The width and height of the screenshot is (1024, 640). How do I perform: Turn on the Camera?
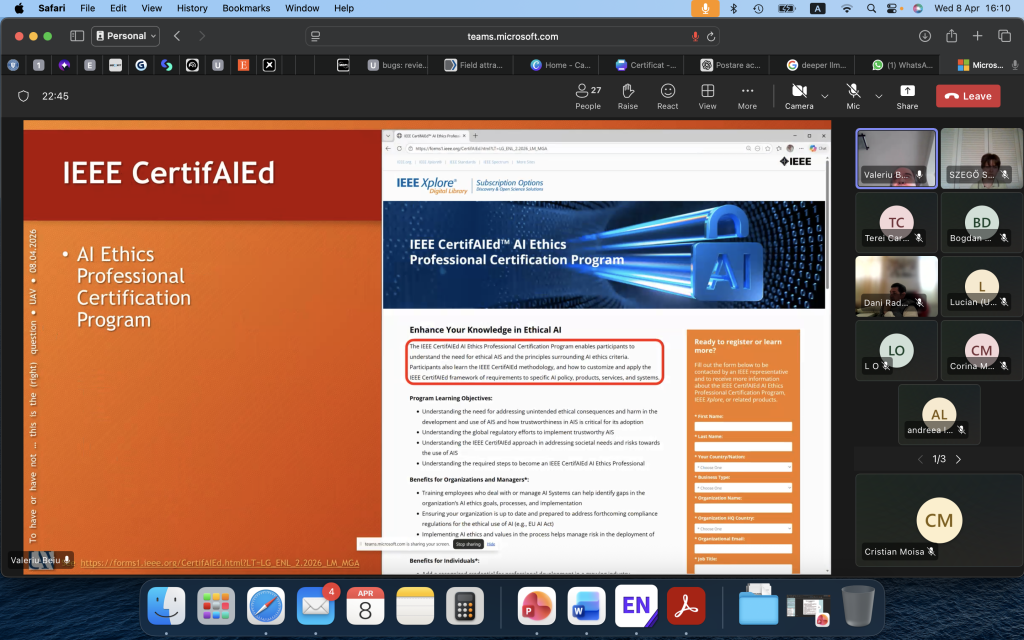[799, 96]
